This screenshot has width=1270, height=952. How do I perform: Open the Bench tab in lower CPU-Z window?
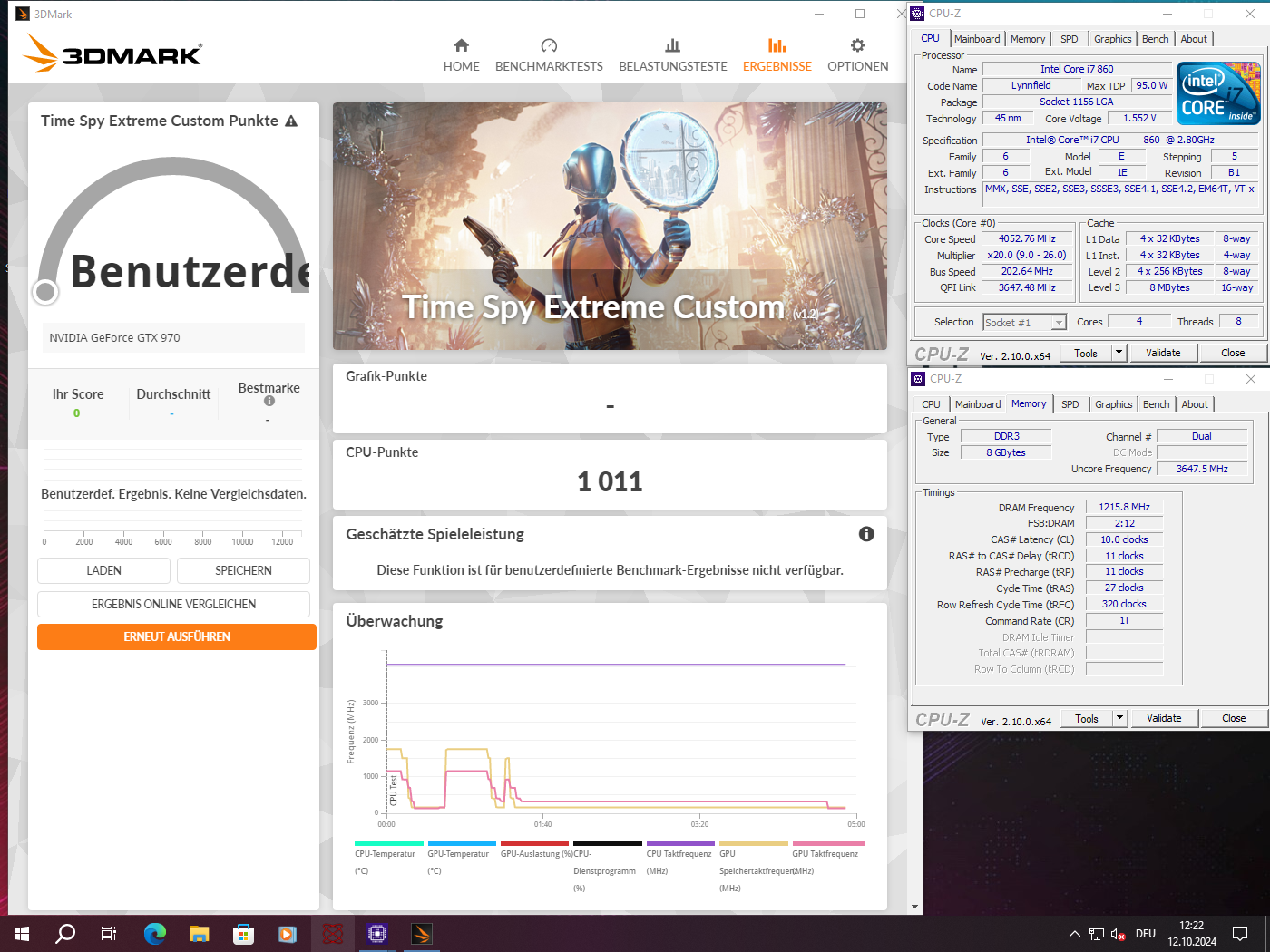pyautogui.click(x=1157, y=404)
